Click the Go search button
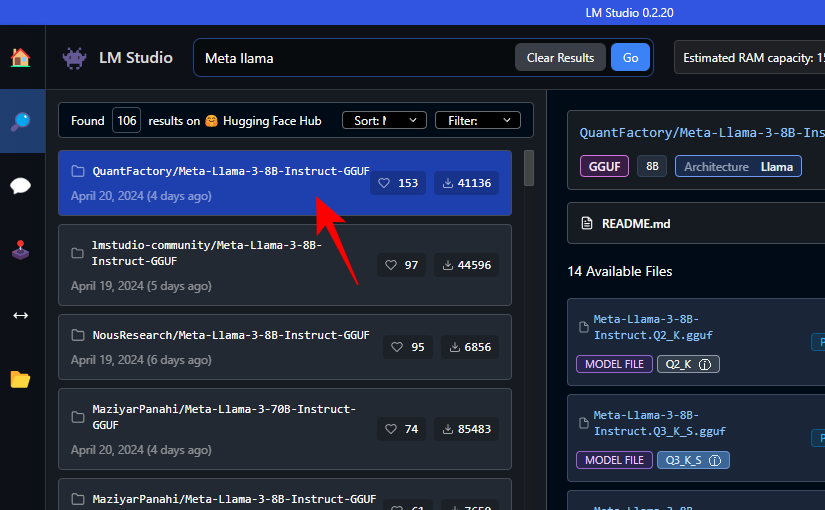Image resolution: width=825 pixels, height=510 pixels. click(630, 57)
